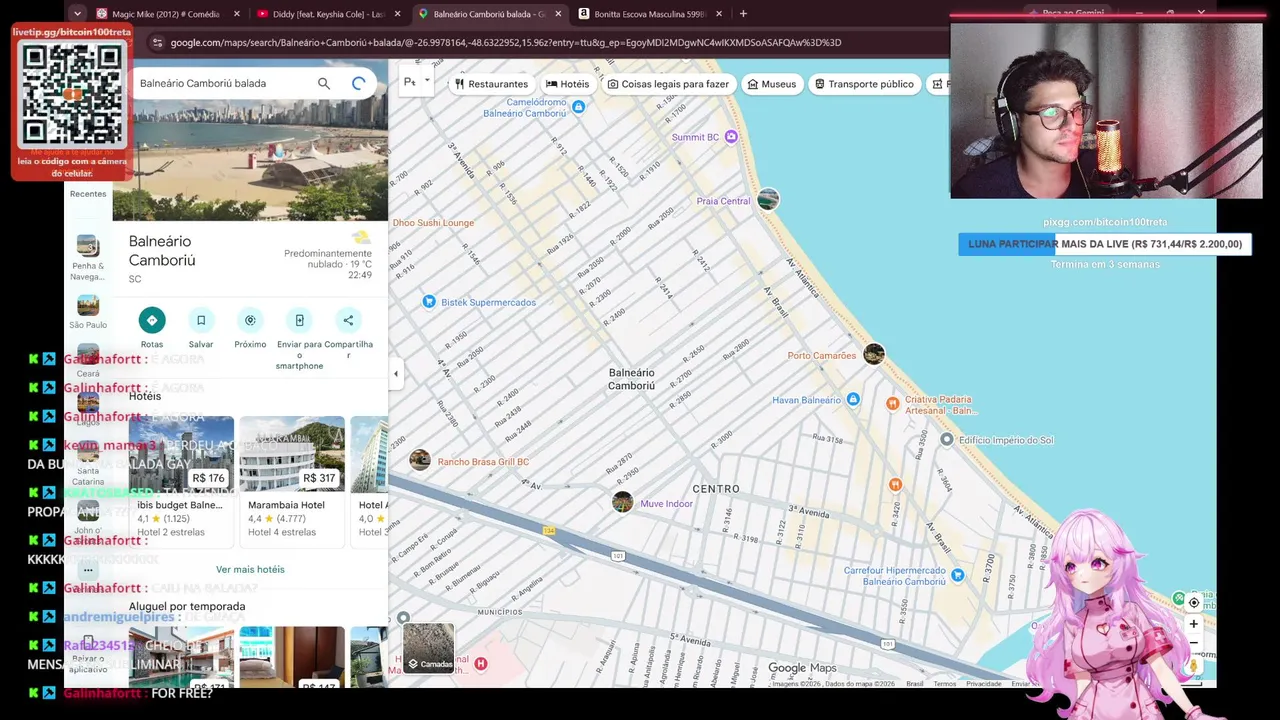This screenshot has width=1280, height=720.
Task: Click the Aluguel por temporada heading
Action: (187, 606)
